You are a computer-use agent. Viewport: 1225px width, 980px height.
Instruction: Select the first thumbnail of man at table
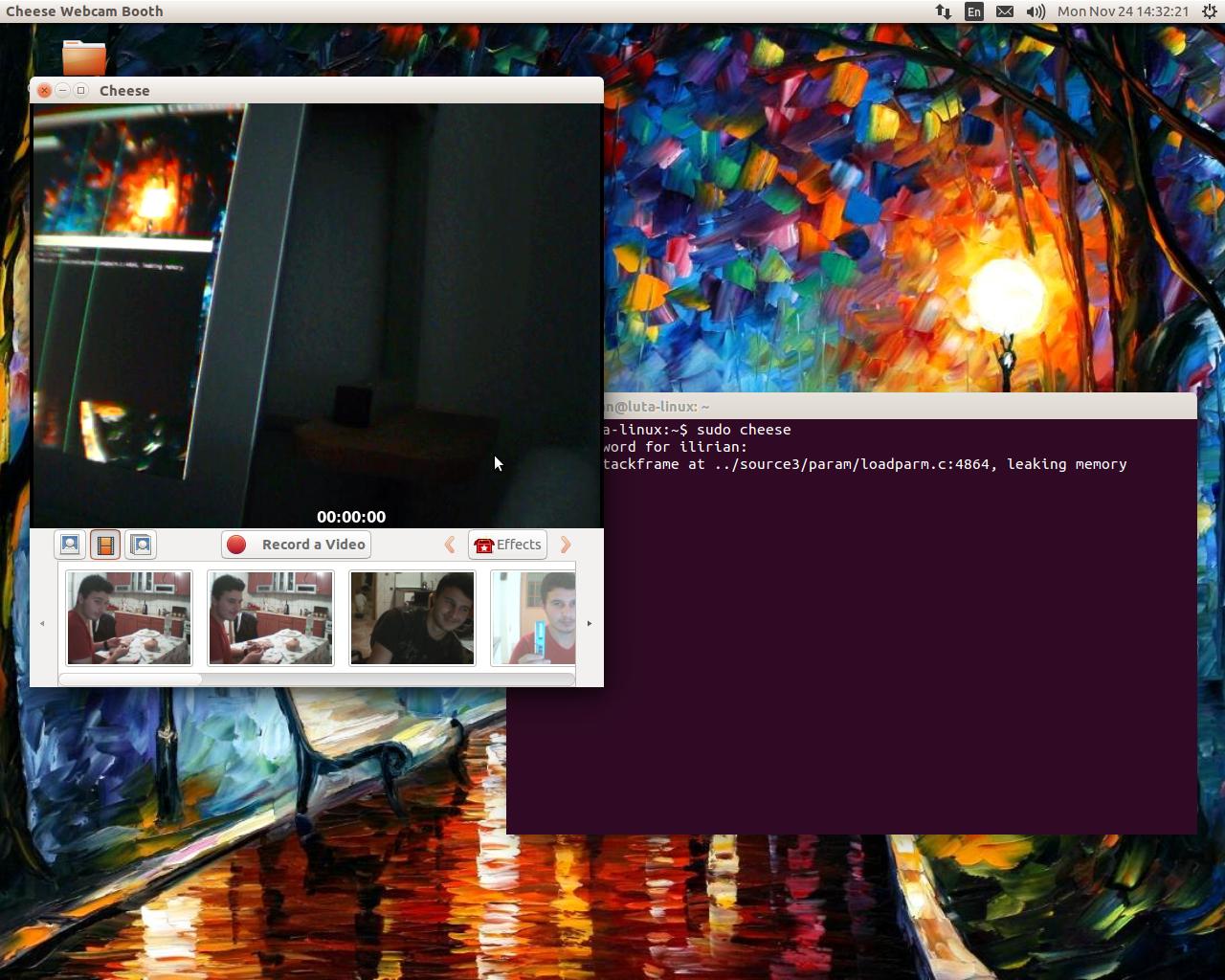pyautogui.click(x=128, y=618)
